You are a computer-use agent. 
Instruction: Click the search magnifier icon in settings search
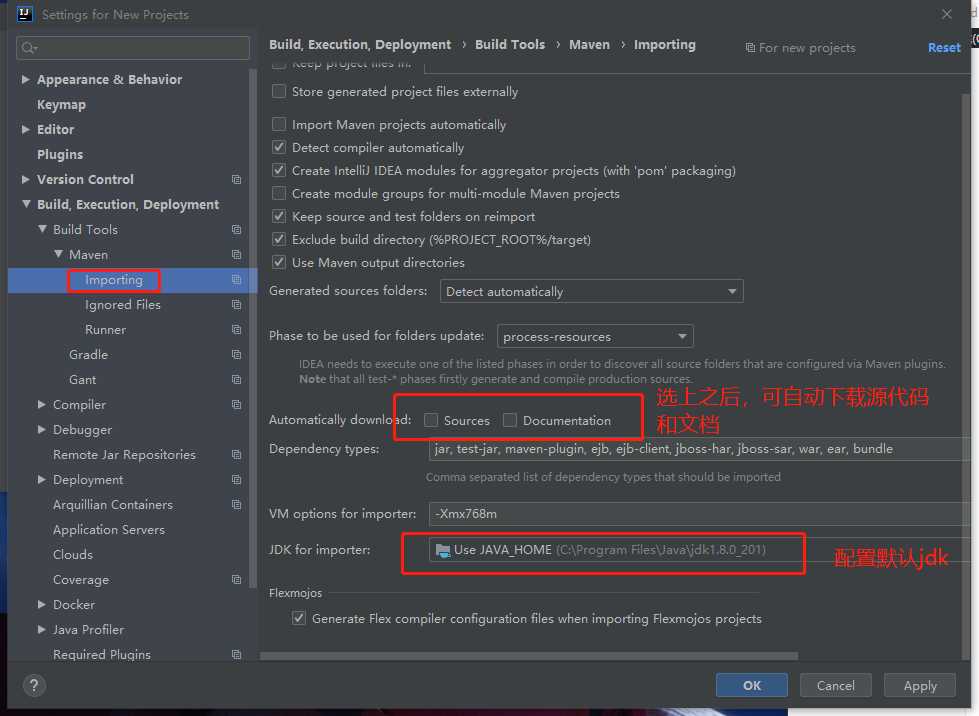click(x=29, y=47)
